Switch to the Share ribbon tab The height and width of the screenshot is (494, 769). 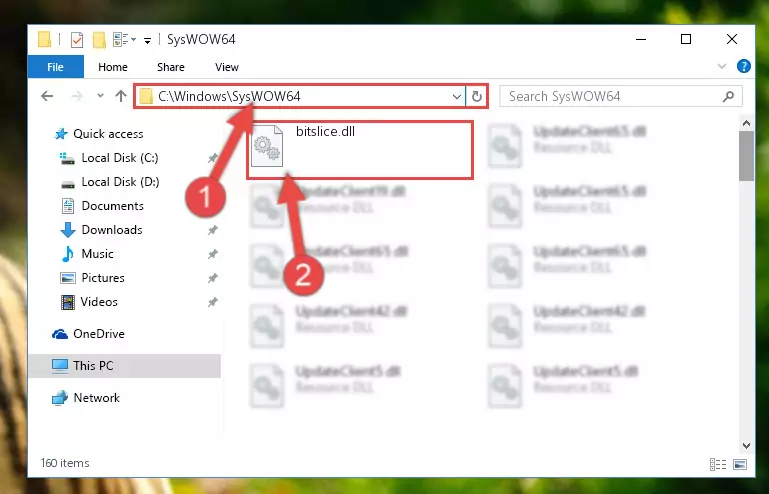pos(171,67)
